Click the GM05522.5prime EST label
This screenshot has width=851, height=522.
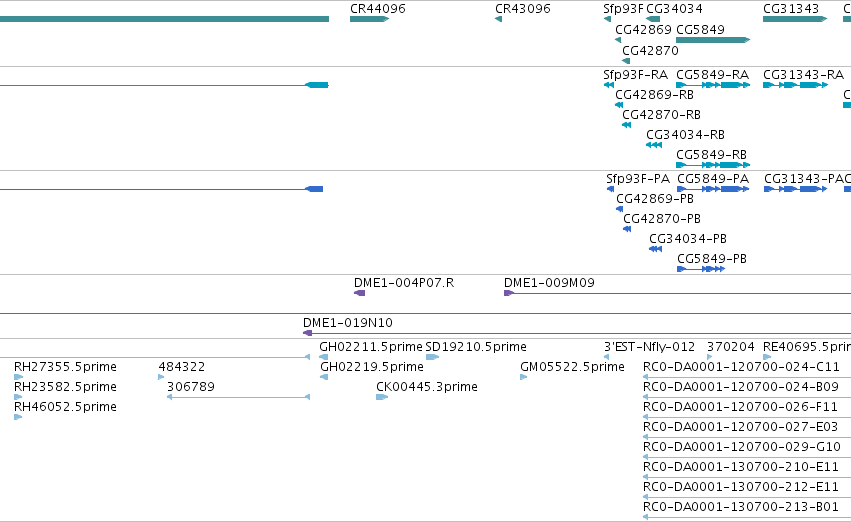point(573,367)
